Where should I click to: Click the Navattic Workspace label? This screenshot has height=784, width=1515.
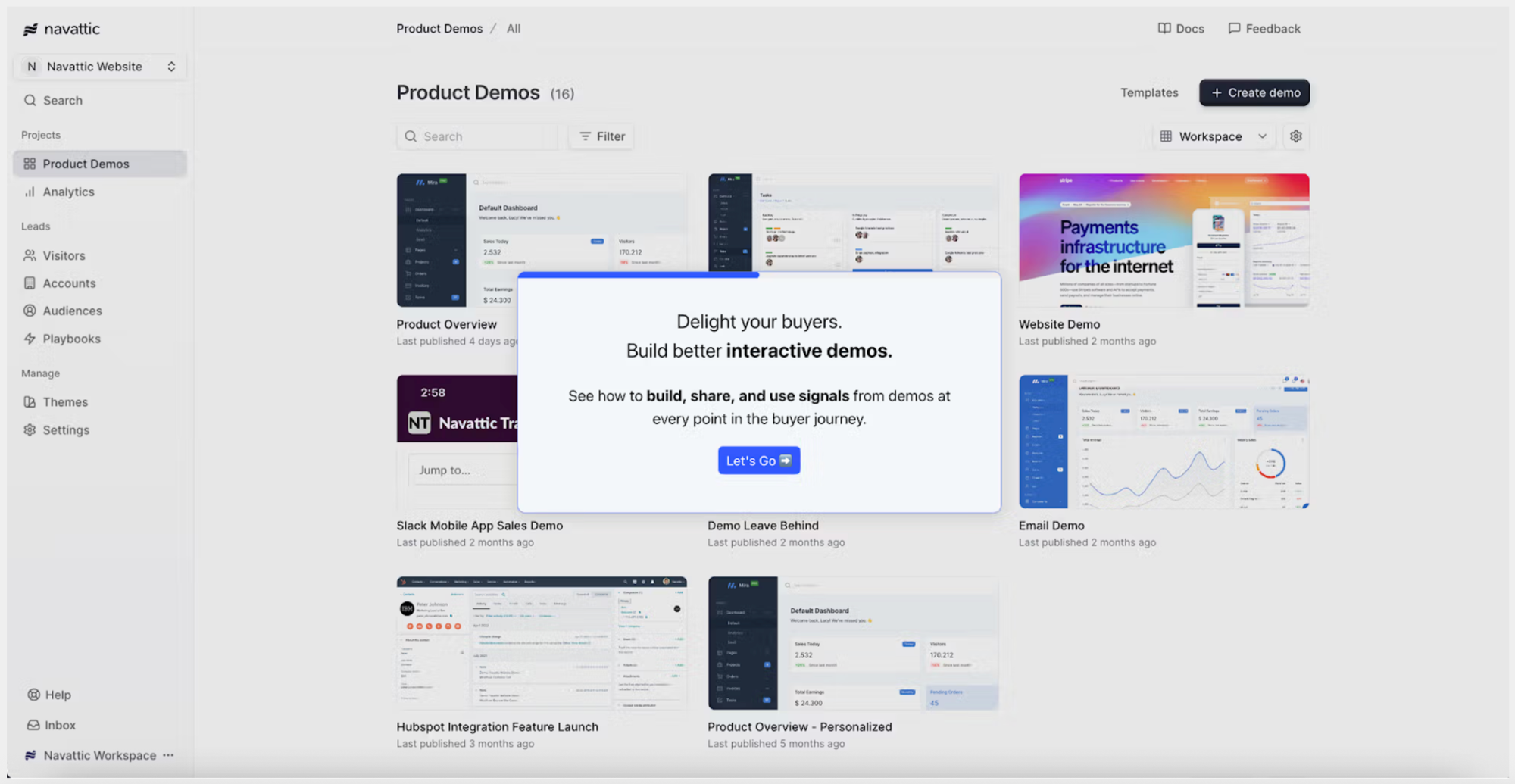100,755
